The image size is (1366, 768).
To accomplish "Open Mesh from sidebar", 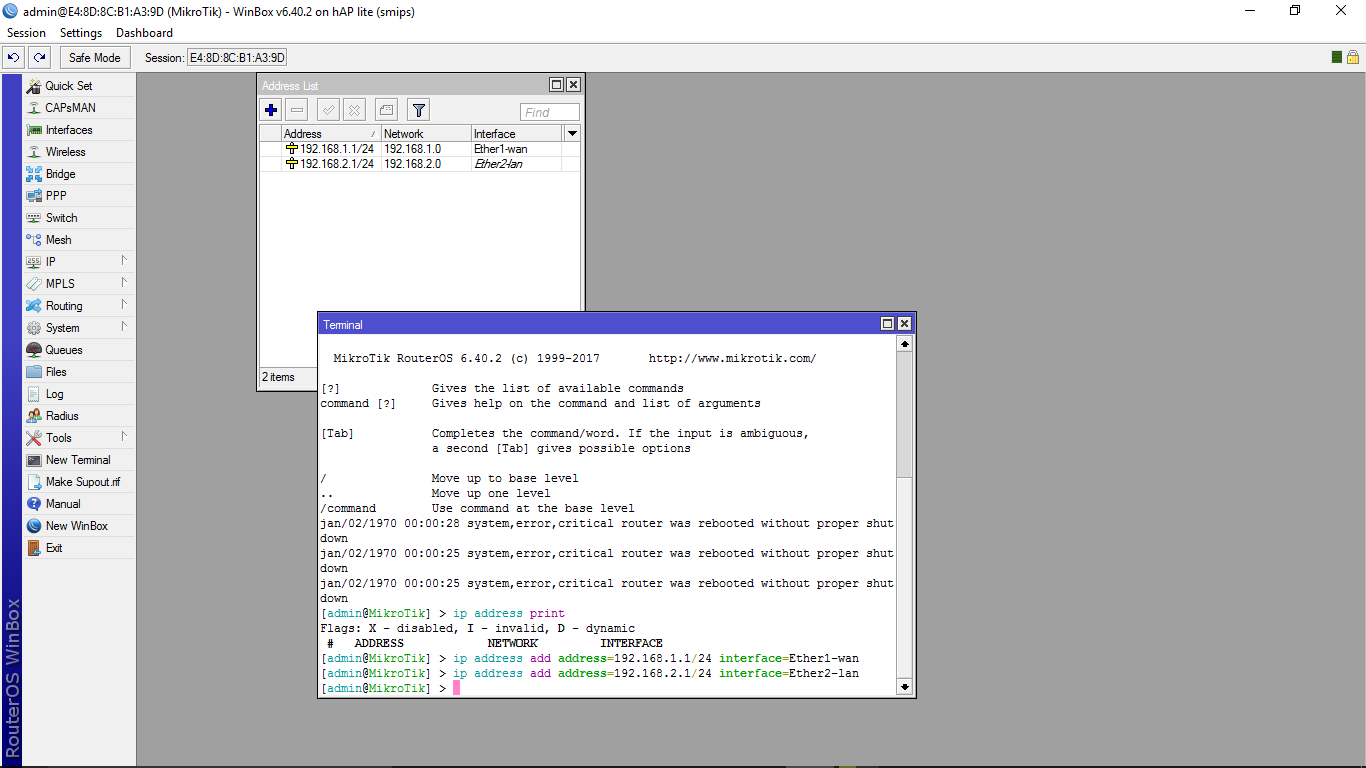I will pos(79,240).
